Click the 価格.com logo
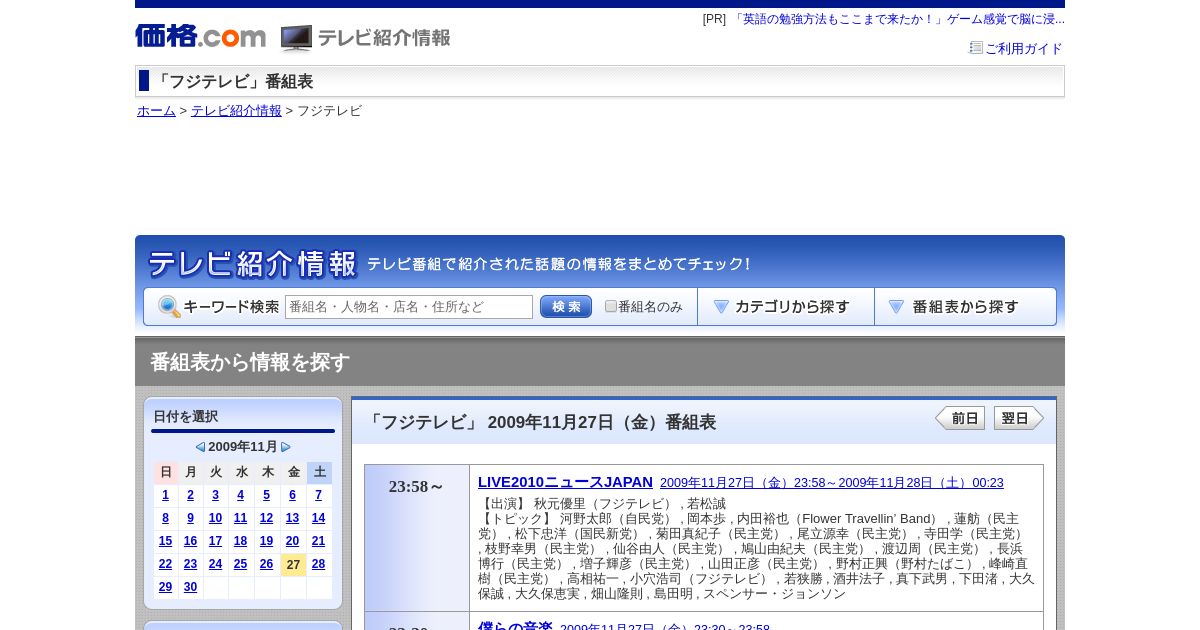 (x=200, y=36)
